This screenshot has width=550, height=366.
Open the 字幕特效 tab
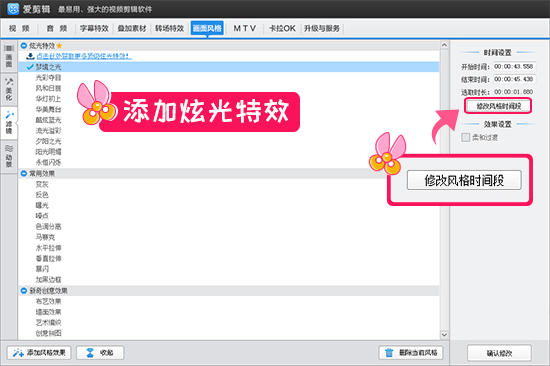coord(94,28)
